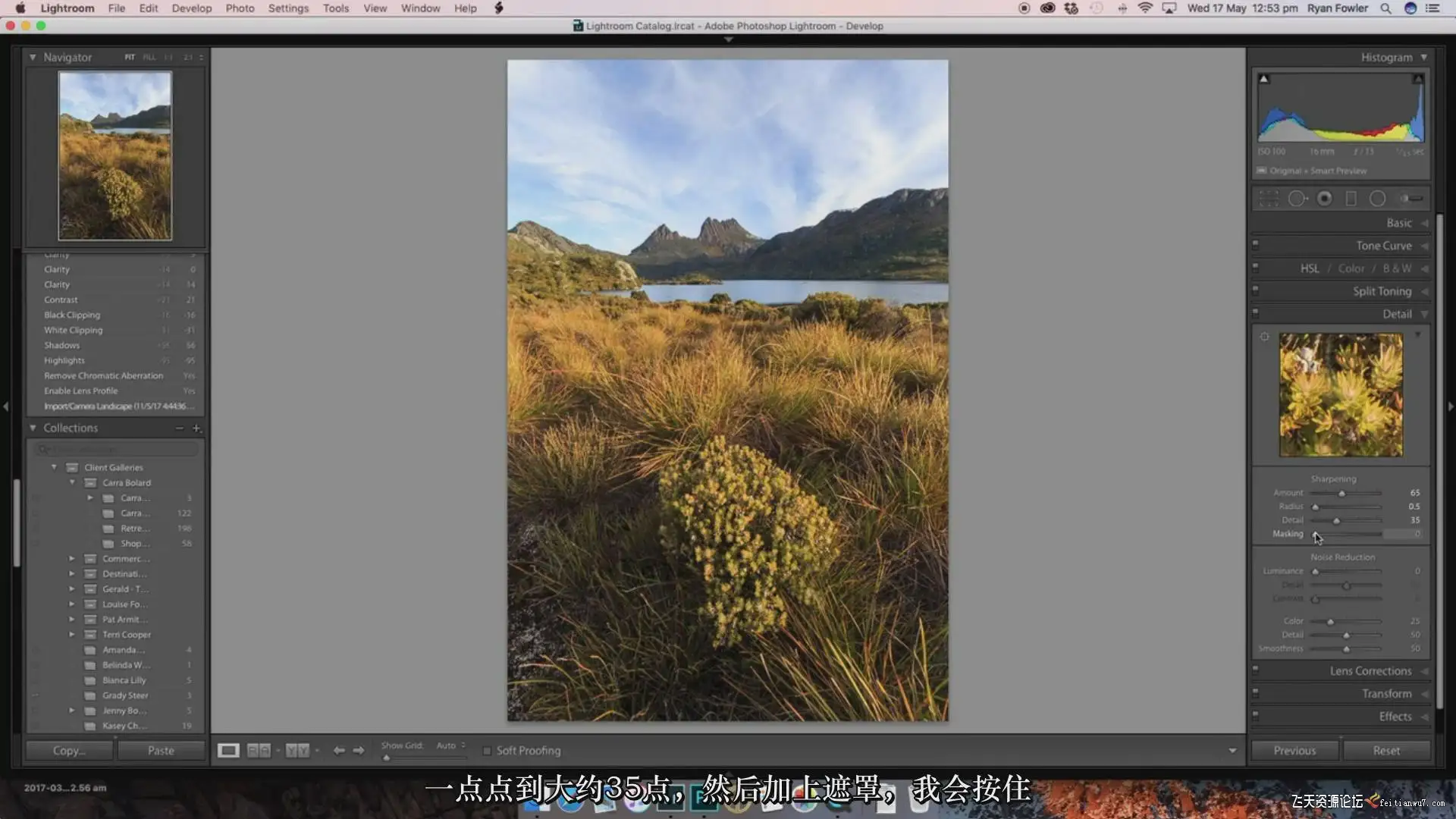
Task: Collapse the Client Galleries collection set
Action: click(54, 467)
